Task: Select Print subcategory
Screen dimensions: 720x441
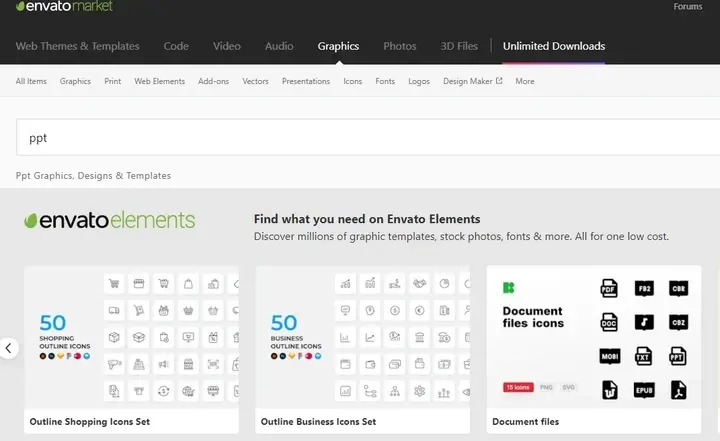Action: (112, 81)
